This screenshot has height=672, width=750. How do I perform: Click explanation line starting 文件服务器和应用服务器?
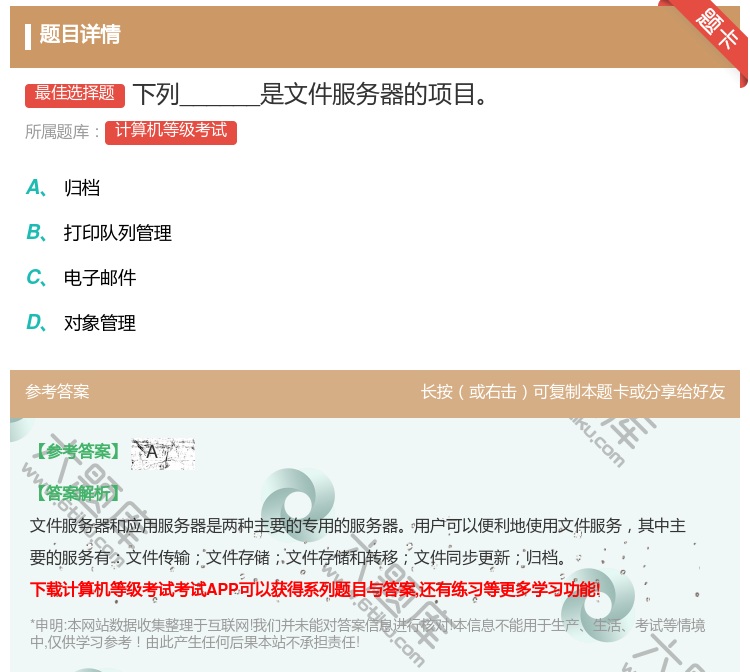click(358, 526)
